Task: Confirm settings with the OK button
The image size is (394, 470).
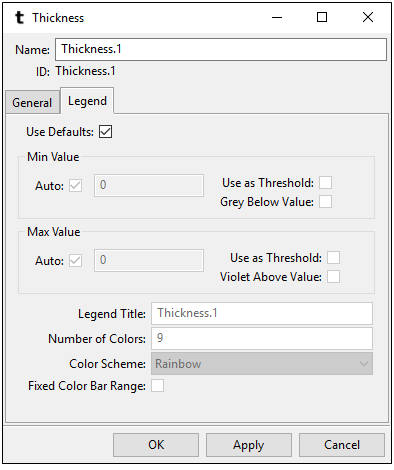Action: 156,445
